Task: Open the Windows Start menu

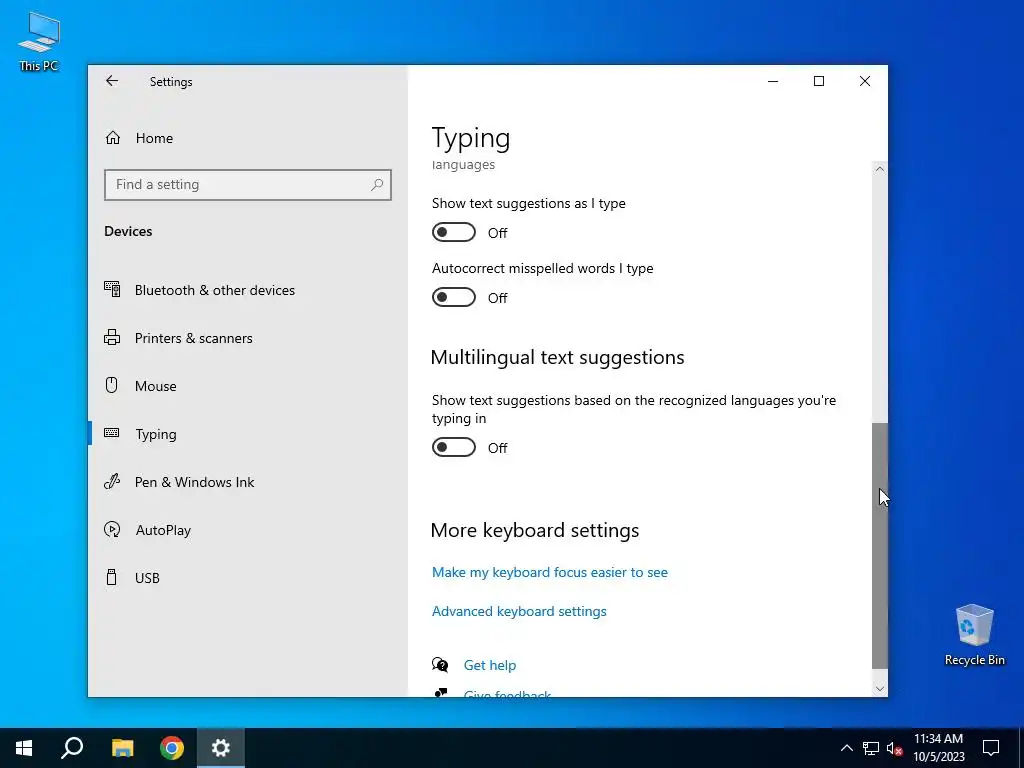Action: coord(24,748)
